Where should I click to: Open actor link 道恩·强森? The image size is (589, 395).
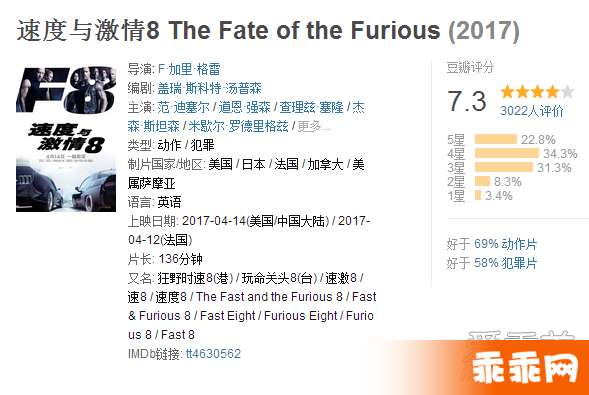point(245,107)
